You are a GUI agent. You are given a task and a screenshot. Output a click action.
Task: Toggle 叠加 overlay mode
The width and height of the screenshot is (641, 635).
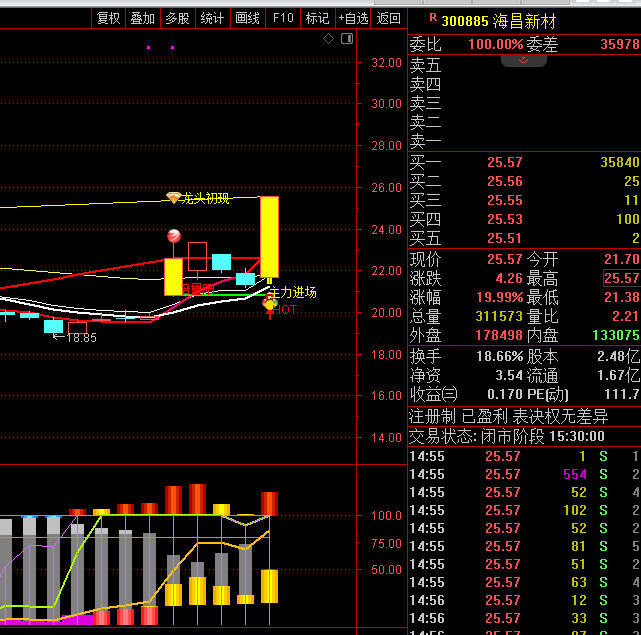click(x=143, y=18)
